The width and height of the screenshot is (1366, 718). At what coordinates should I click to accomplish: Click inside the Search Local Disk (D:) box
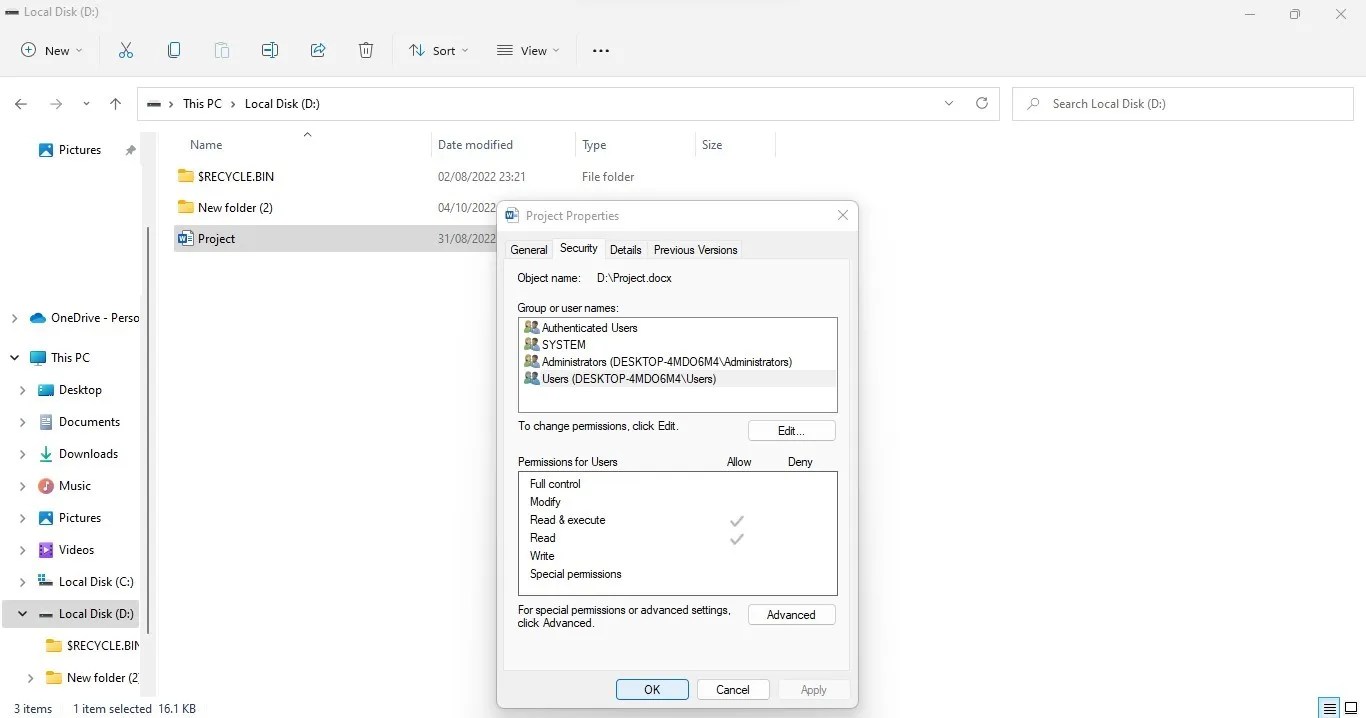[1150, 103]
